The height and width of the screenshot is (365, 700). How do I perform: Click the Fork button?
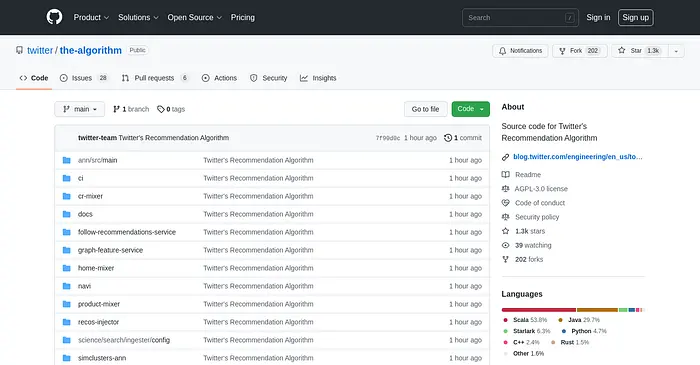tap(580, 51)
